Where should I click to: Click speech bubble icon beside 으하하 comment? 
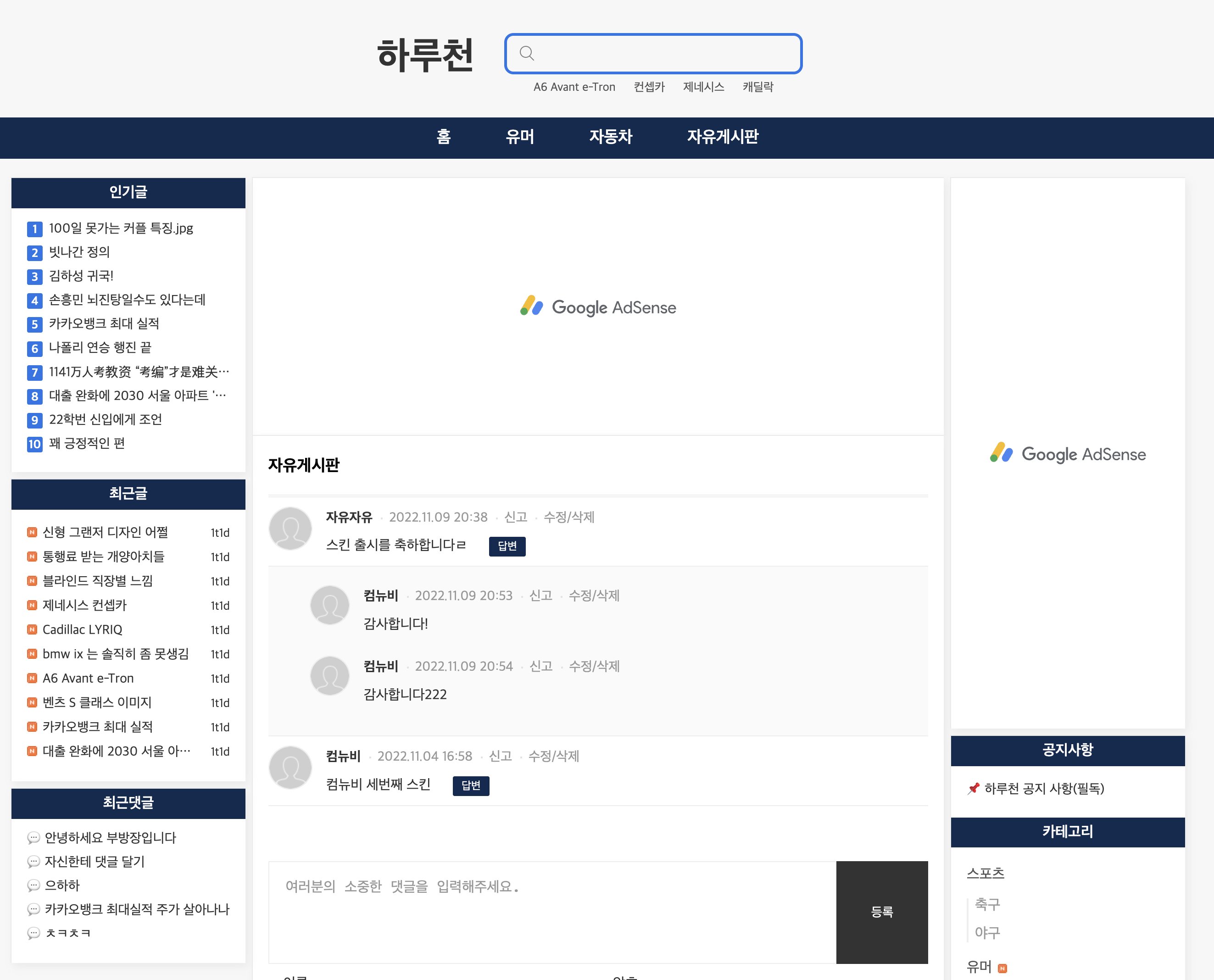[x=33, y=885]
